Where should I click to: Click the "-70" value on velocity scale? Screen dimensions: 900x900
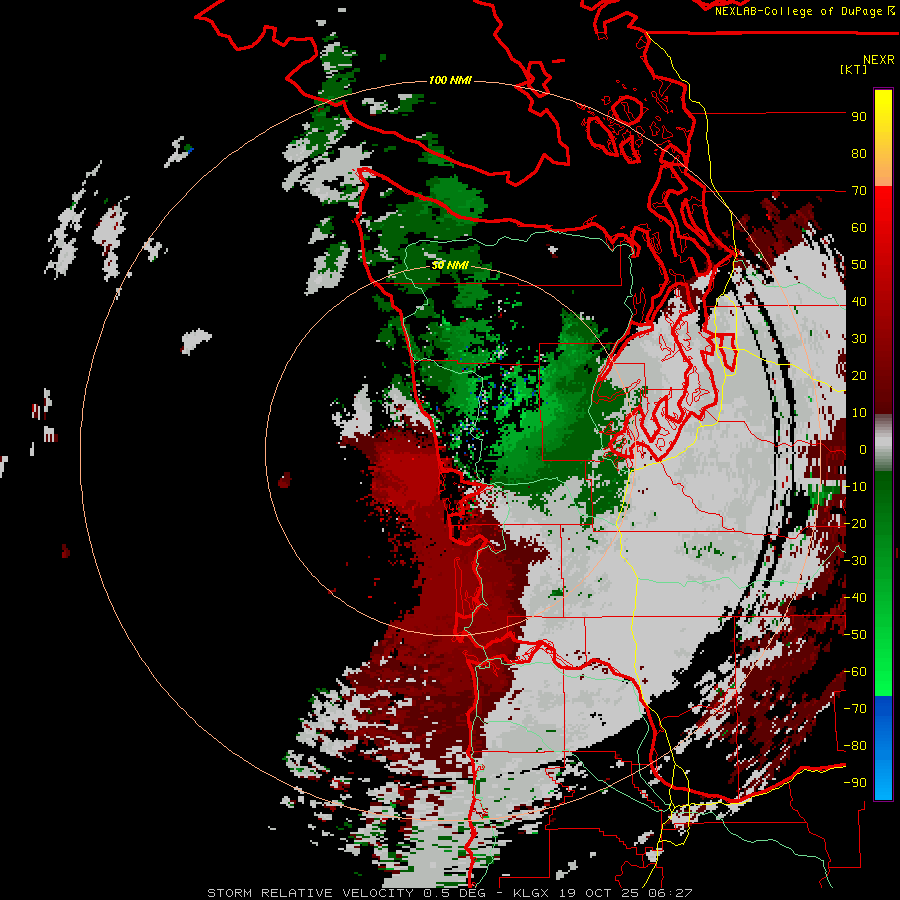pos(855,709)
